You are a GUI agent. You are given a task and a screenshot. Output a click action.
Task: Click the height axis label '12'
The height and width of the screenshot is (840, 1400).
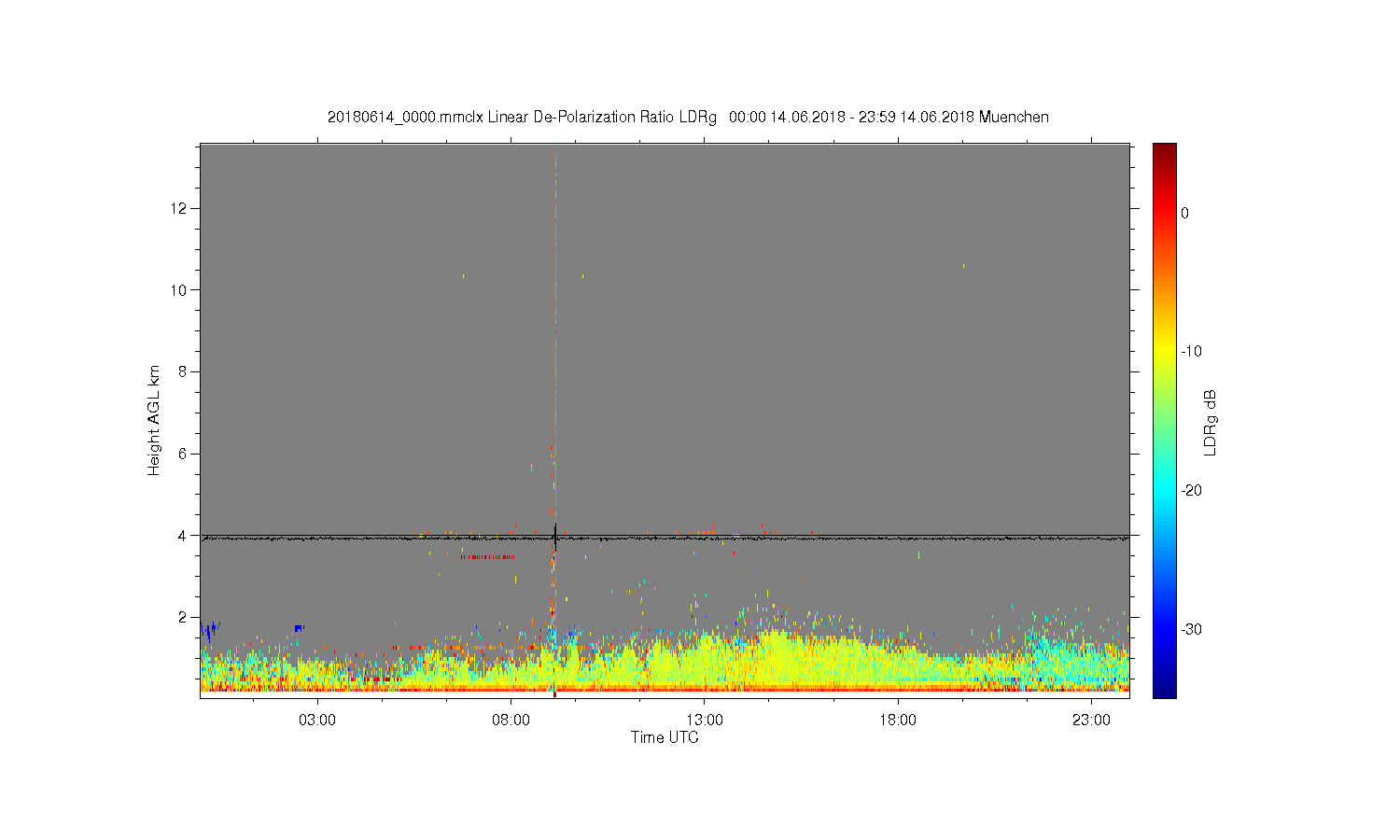pos(179,207)
